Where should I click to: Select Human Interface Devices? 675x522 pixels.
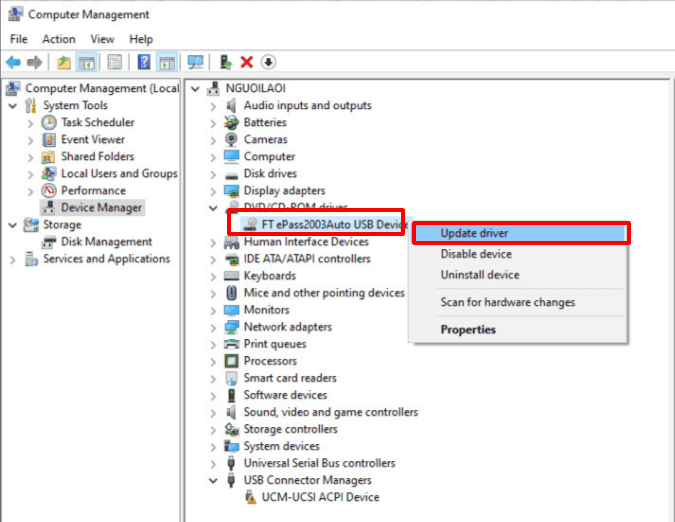tap(306, 242)
